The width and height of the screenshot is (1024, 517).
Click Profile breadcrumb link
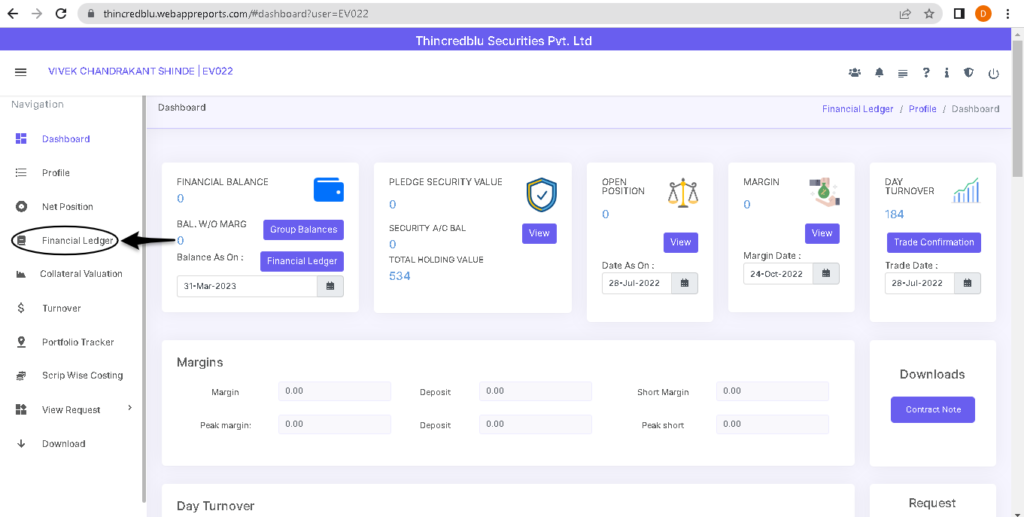tap(922, 109)
